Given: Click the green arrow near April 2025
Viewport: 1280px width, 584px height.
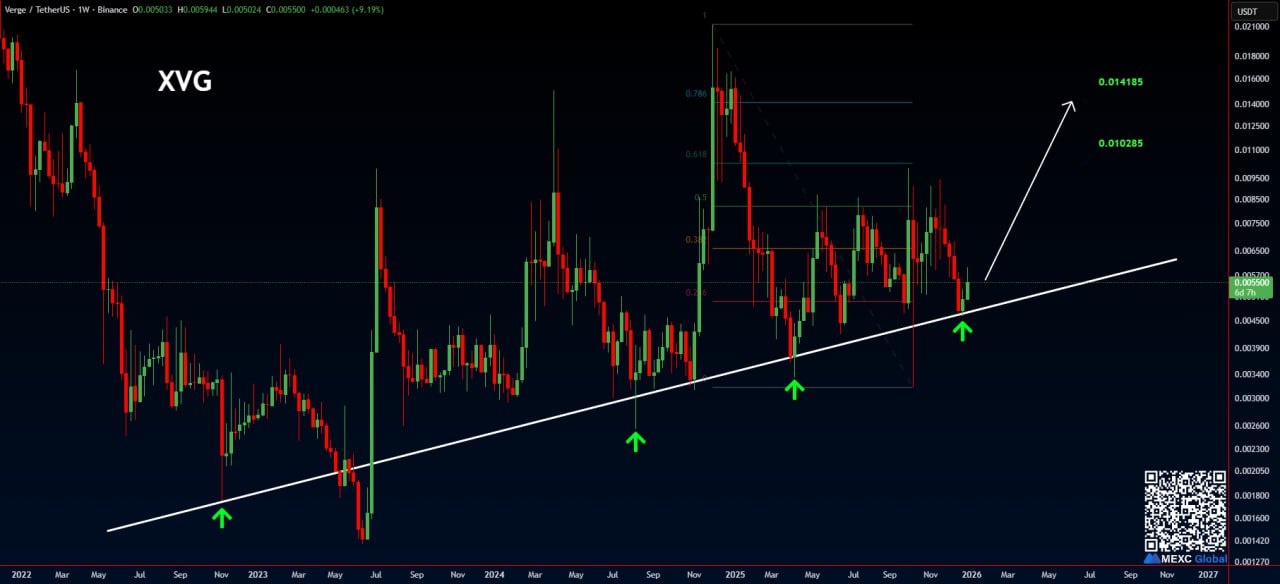Looking at the screenshot, I should click(x=794, y=389).
